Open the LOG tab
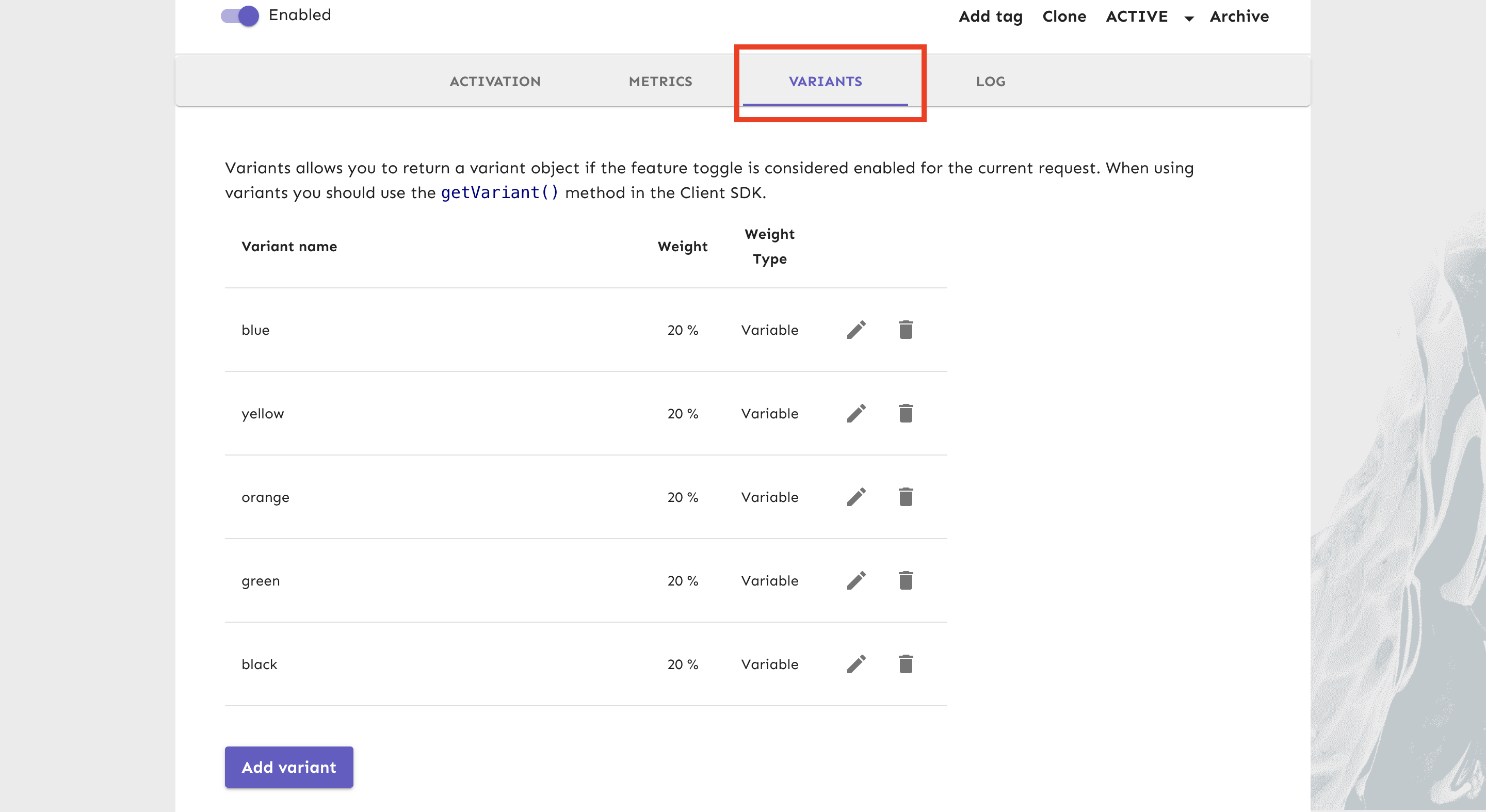This screenshot has width=1486, height=812. (991, 82)
